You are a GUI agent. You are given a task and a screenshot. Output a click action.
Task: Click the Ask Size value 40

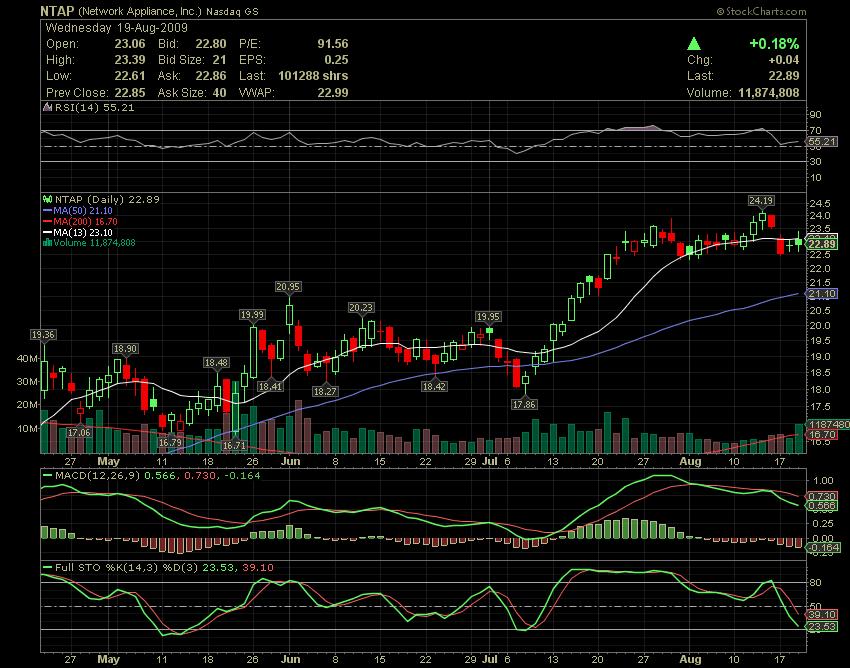pyautogui.click(x=219, y=93)
